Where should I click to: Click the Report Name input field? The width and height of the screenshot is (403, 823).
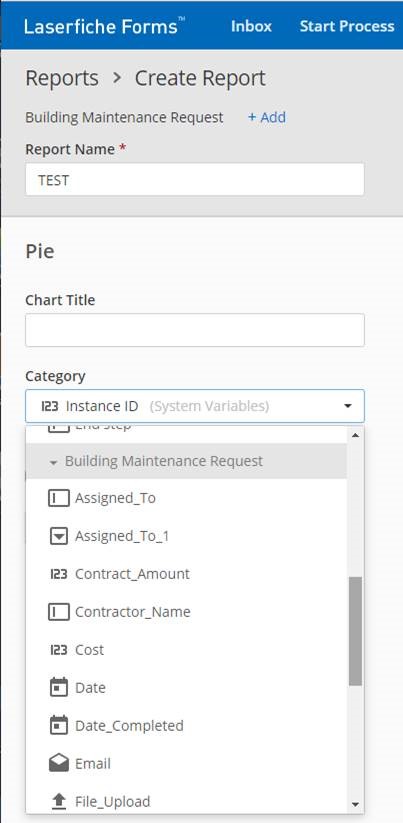tap(195, 180)
